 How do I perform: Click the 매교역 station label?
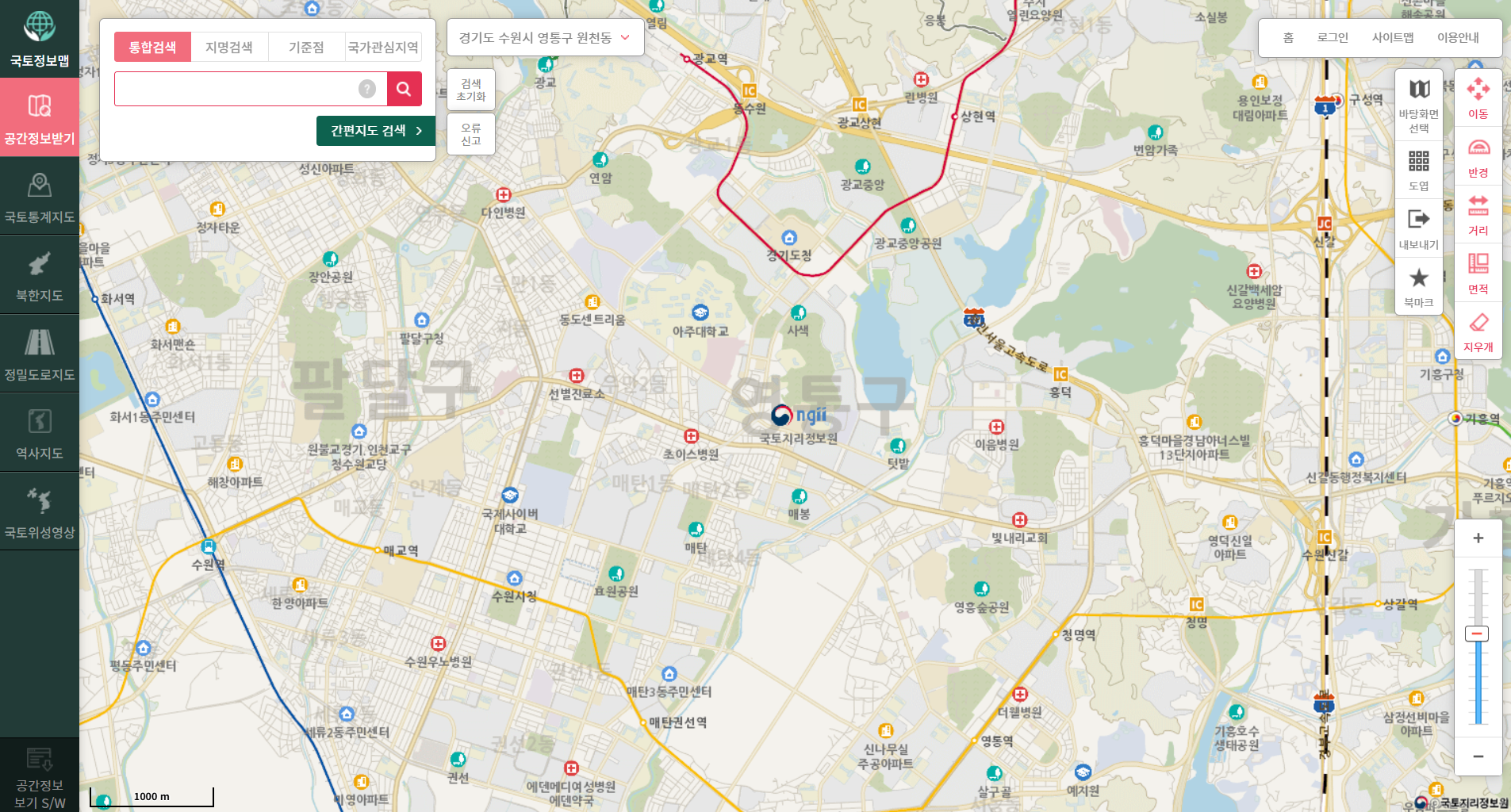(401, 550)
